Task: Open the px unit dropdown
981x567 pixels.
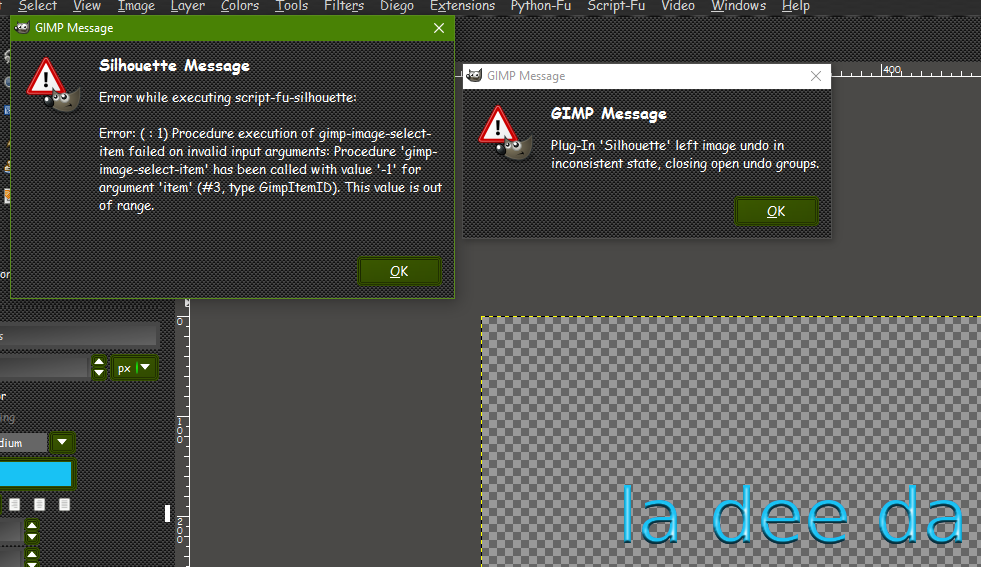Action: [134, 367]
